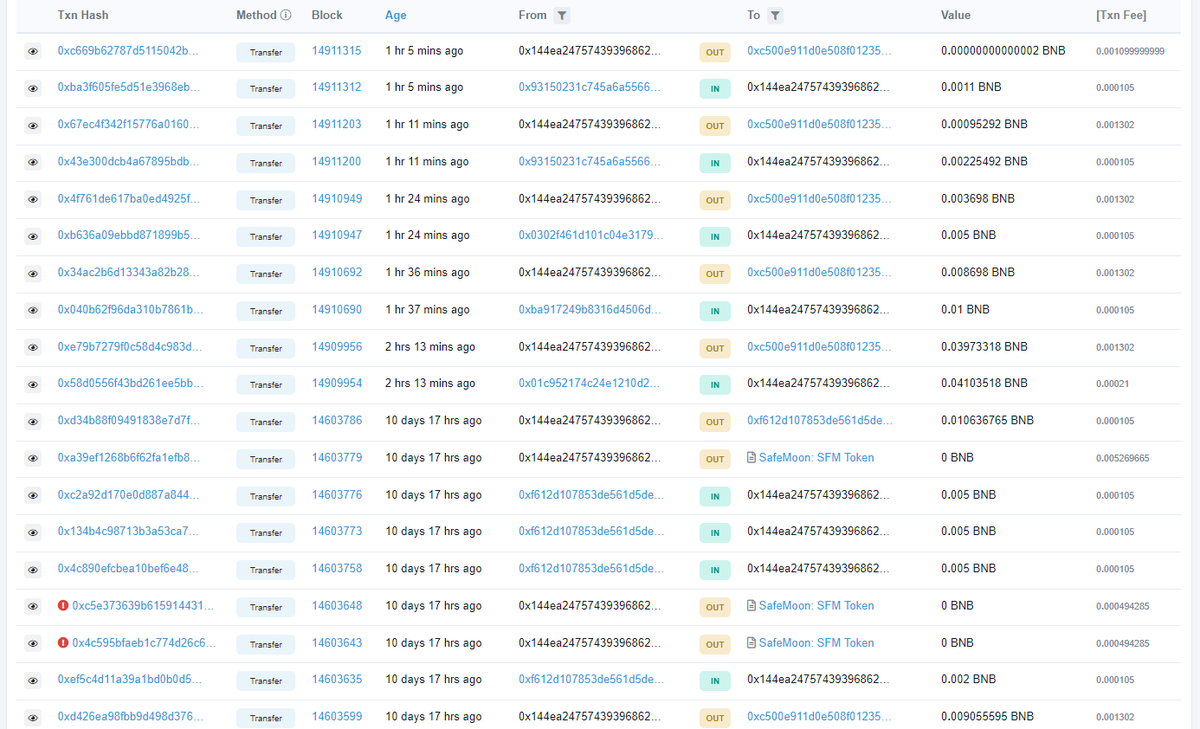
Task: Preview transaction 0xb636a09ebbd871899b5 via eye icon
Action: click(x=33, y=236)
